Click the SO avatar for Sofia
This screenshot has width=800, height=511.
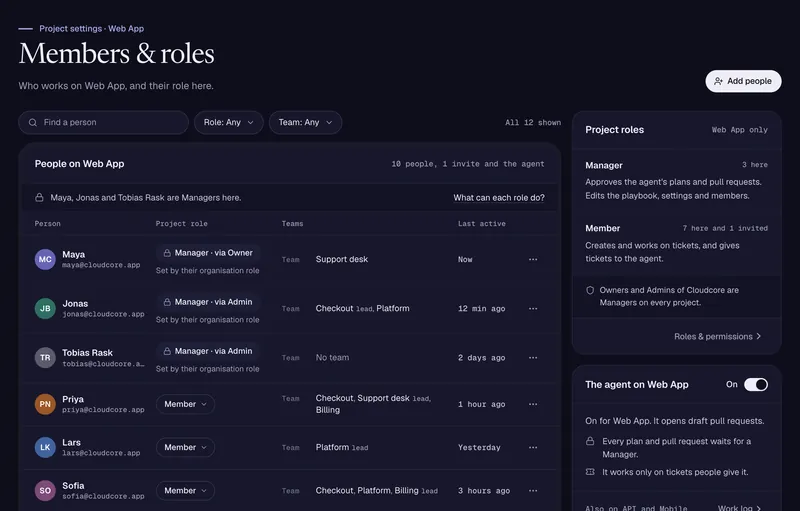click(45, 491)
